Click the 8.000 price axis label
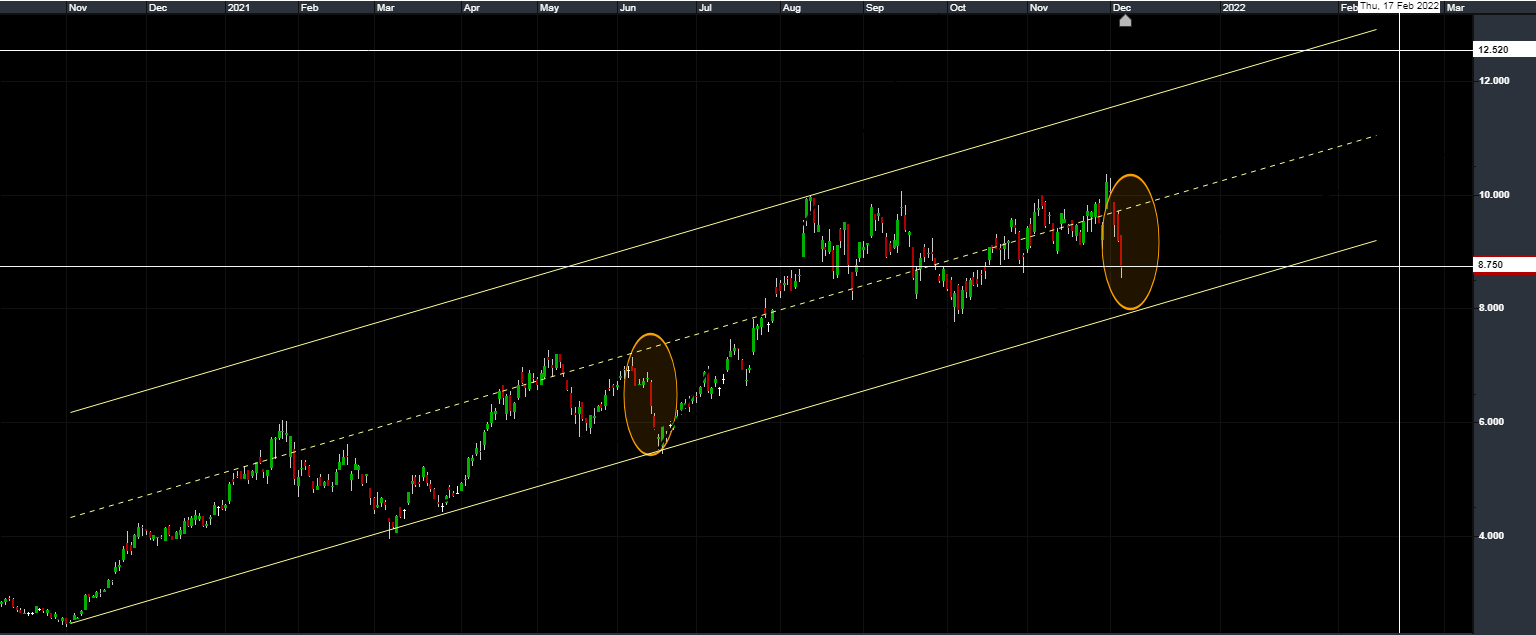The width and height of the screenshot is (1536, 635). coord(1493,308)
